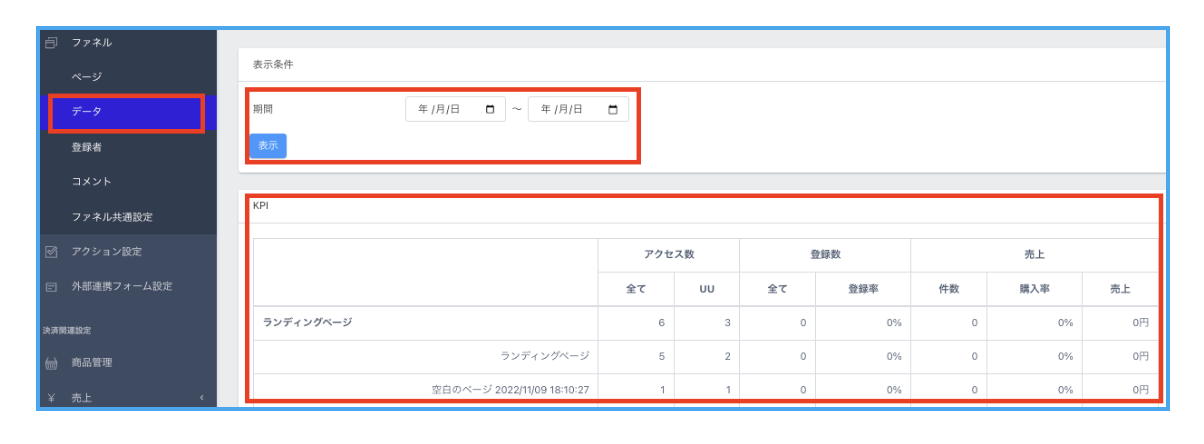Click the period start date field
The image size is (1204, 444).
pos(445,110)
